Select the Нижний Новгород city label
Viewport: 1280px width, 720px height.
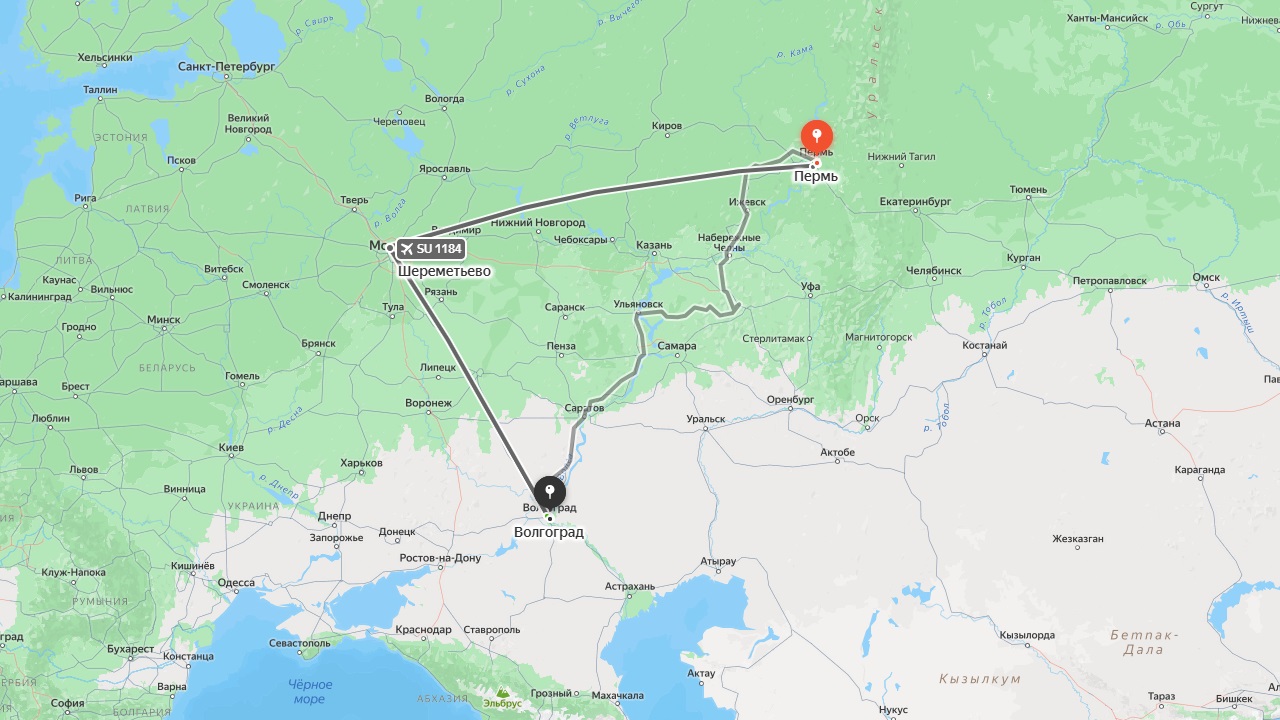(538, 223)
